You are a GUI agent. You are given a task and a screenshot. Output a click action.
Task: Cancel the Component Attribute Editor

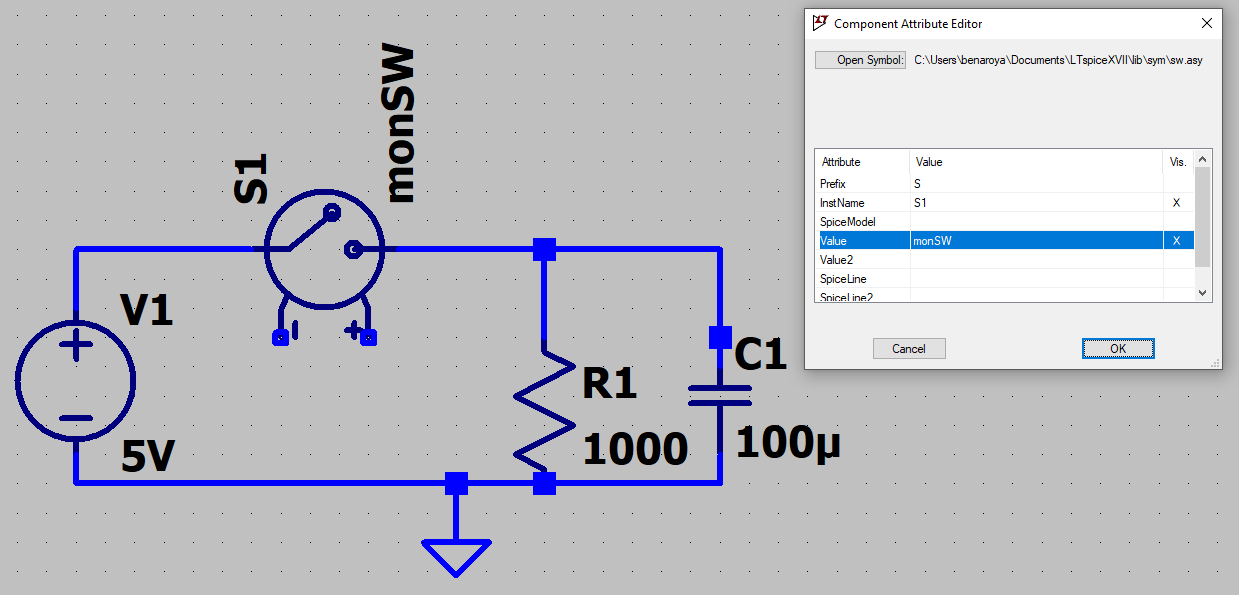(x=909, y=349)
